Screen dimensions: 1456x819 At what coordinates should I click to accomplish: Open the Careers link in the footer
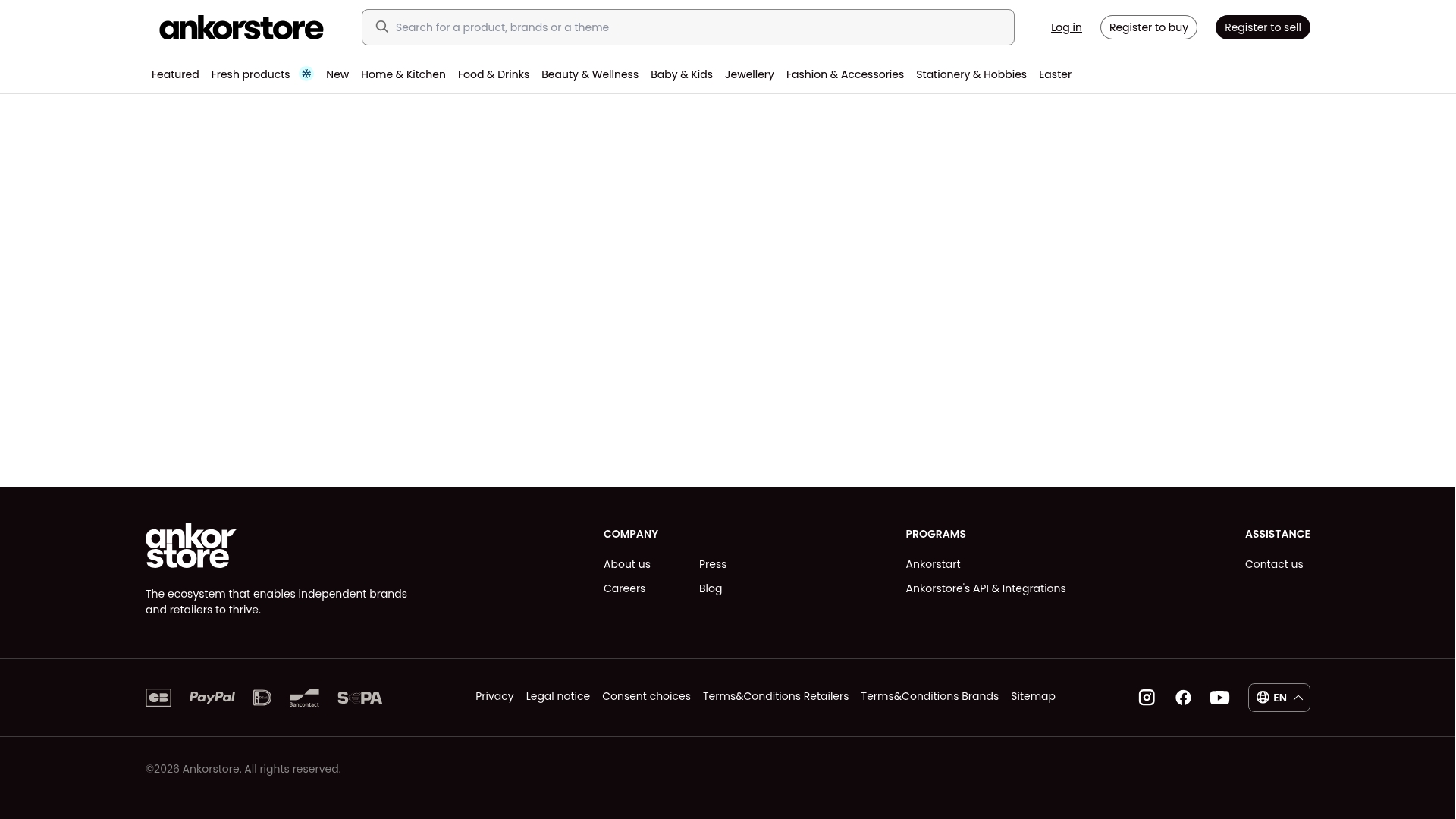(x=624, y=588)
